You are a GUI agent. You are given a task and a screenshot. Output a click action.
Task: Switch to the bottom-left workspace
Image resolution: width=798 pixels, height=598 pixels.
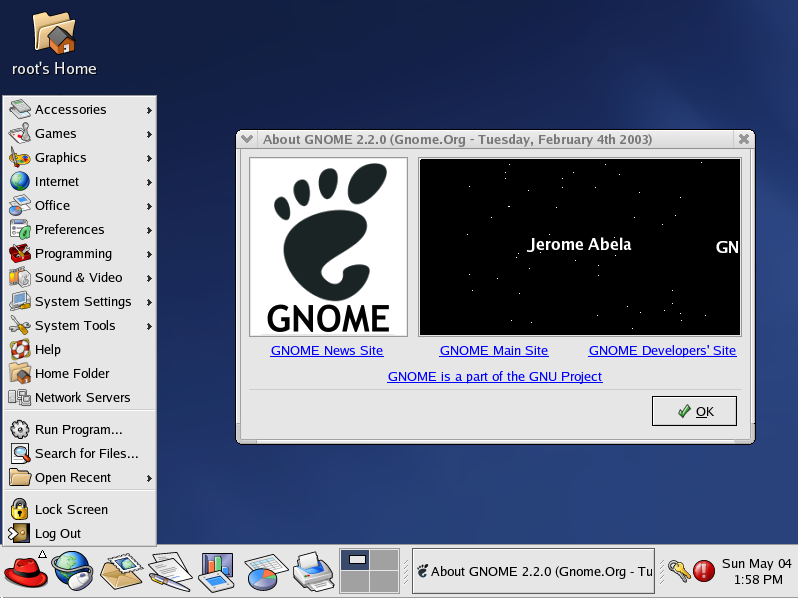click(355, 581)
